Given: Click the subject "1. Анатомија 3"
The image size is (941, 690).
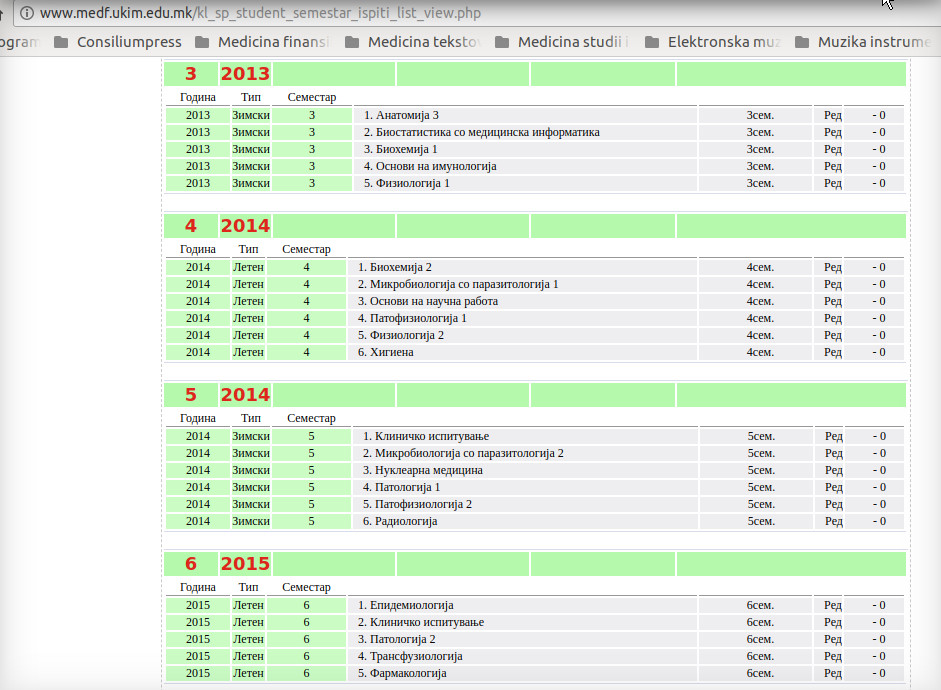Looking at the screenshot, I should point(401,115).
